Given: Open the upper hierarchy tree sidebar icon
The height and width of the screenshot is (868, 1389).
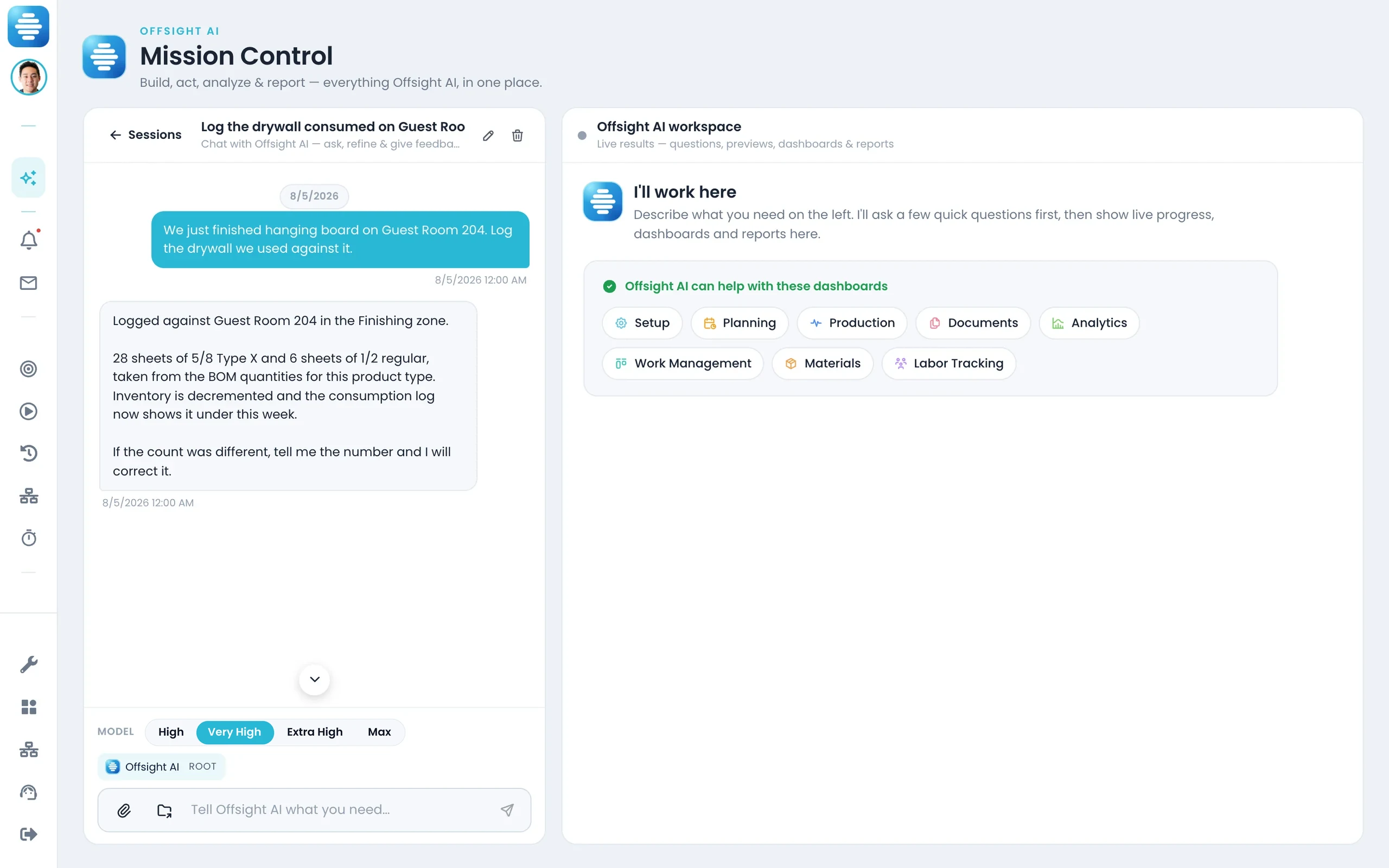Looking at the screenshot, I should 28,496.
